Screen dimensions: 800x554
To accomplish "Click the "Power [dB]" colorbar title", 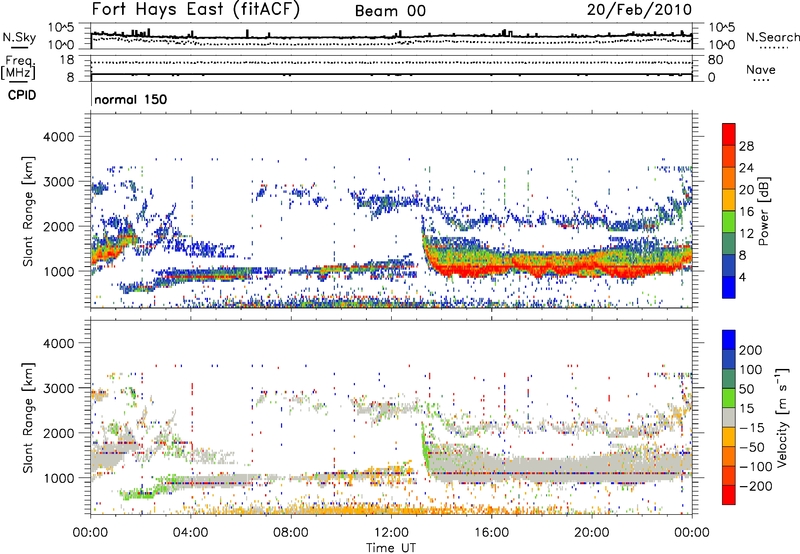I will click(x=763, y=211).
